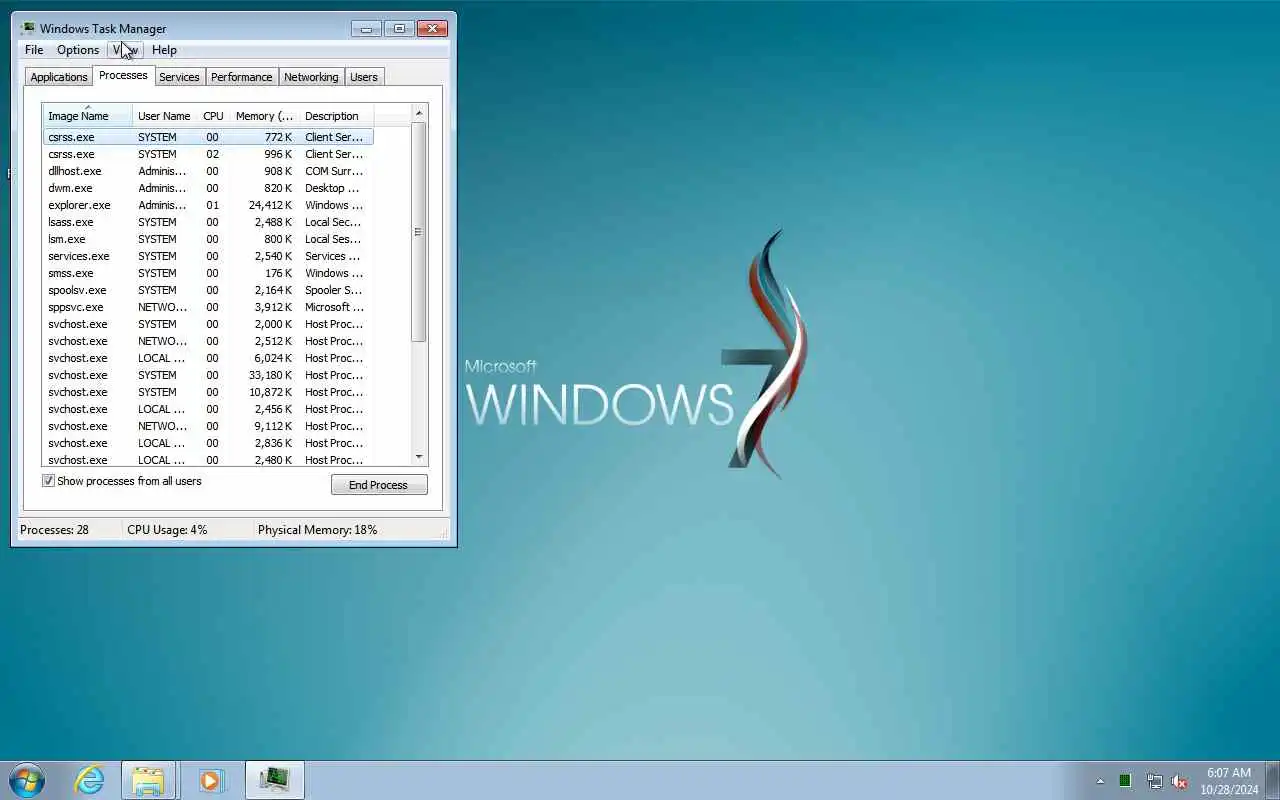Viewport: 1280px width, 800px height.
Task: Open Windows Explorer folder icon in taskbar
Action: [x=148, y=780]
